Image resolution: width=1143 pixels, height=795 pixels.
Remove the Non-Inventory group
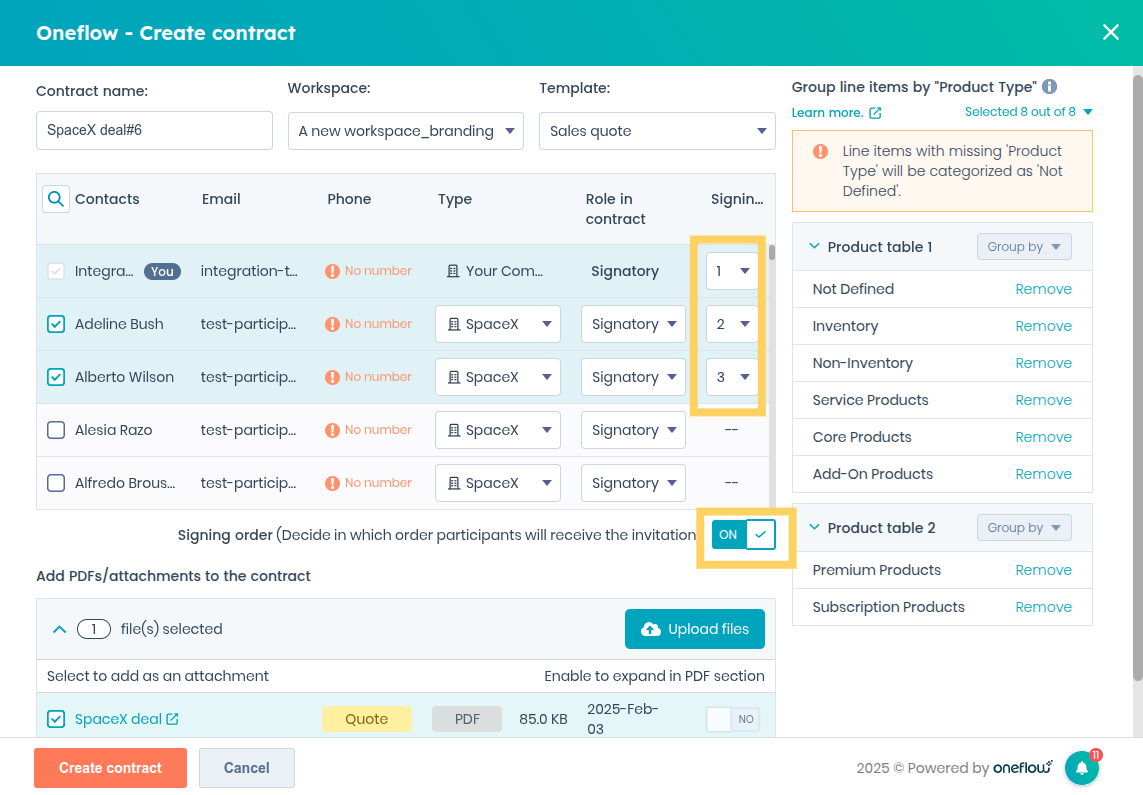tap(1043, 364)
